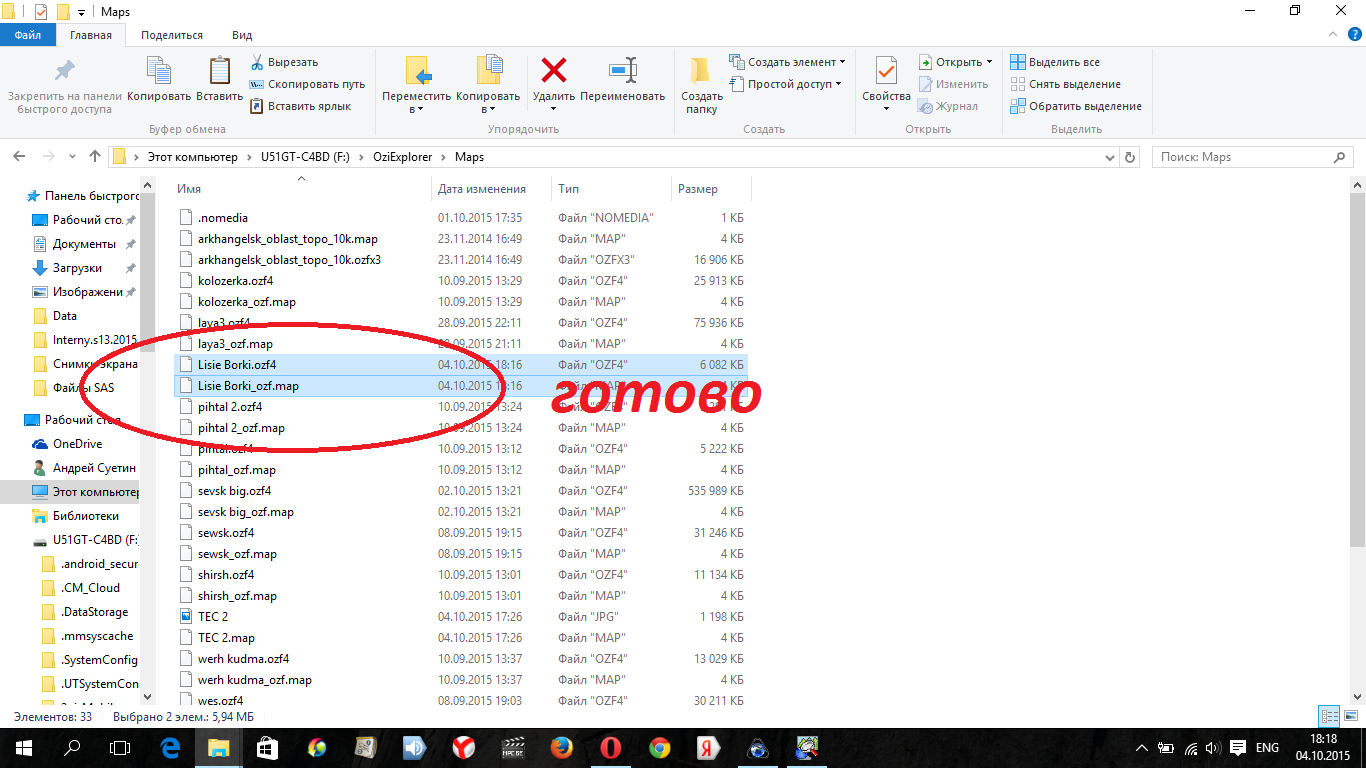Viewport: 1366px width, 768px height.
Task: Open Properties (Свойства) icon in ribbon
Action: (886, 72)
